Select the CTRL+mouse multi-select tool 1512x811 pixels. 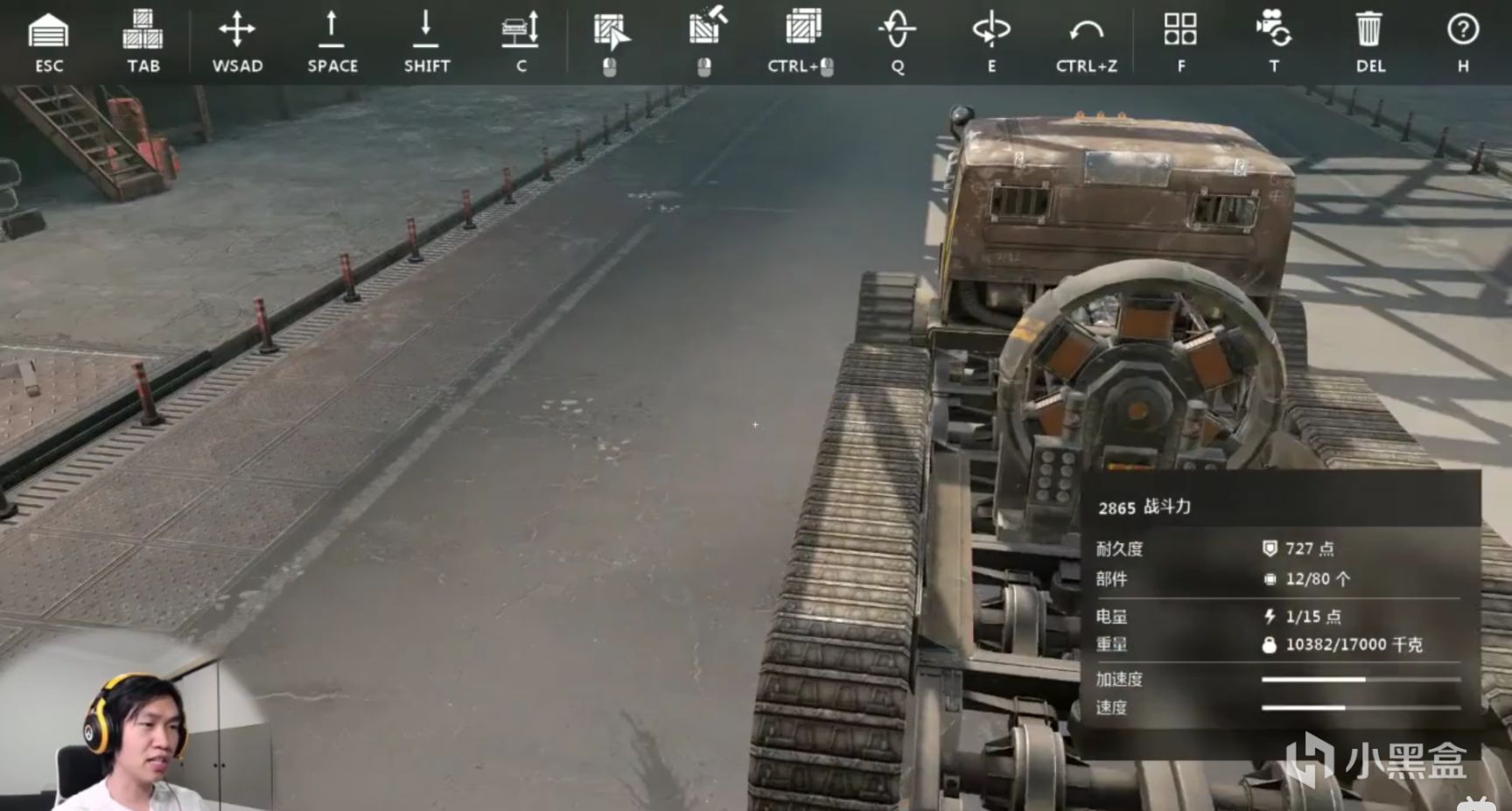coord(802,26)
